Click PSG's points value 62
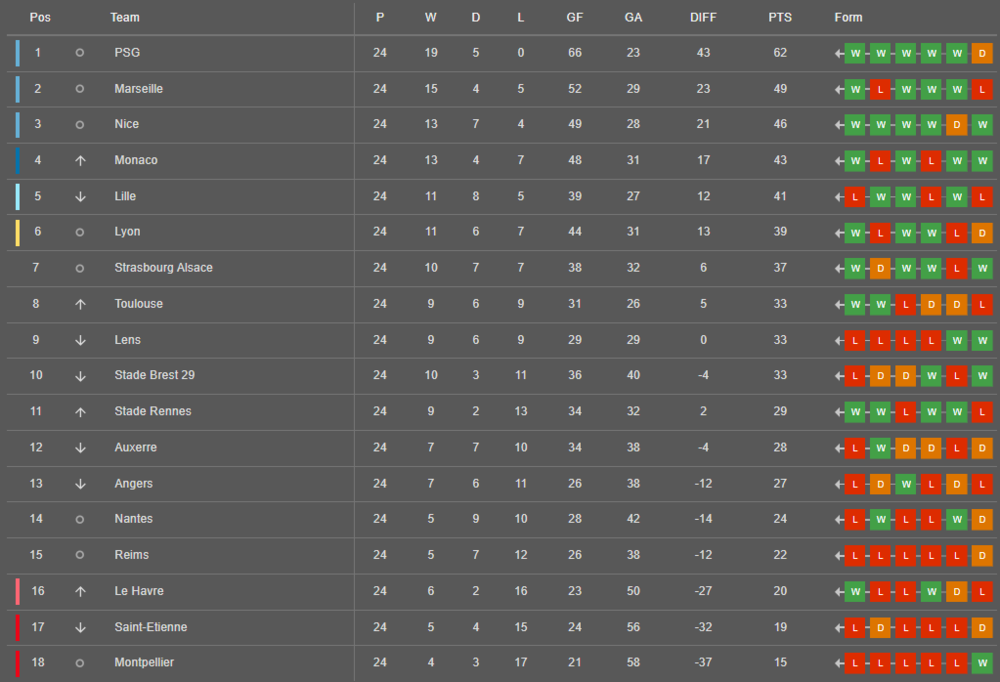The height and width of the screenshot is (682, 1000). click(x=780, y=53)
